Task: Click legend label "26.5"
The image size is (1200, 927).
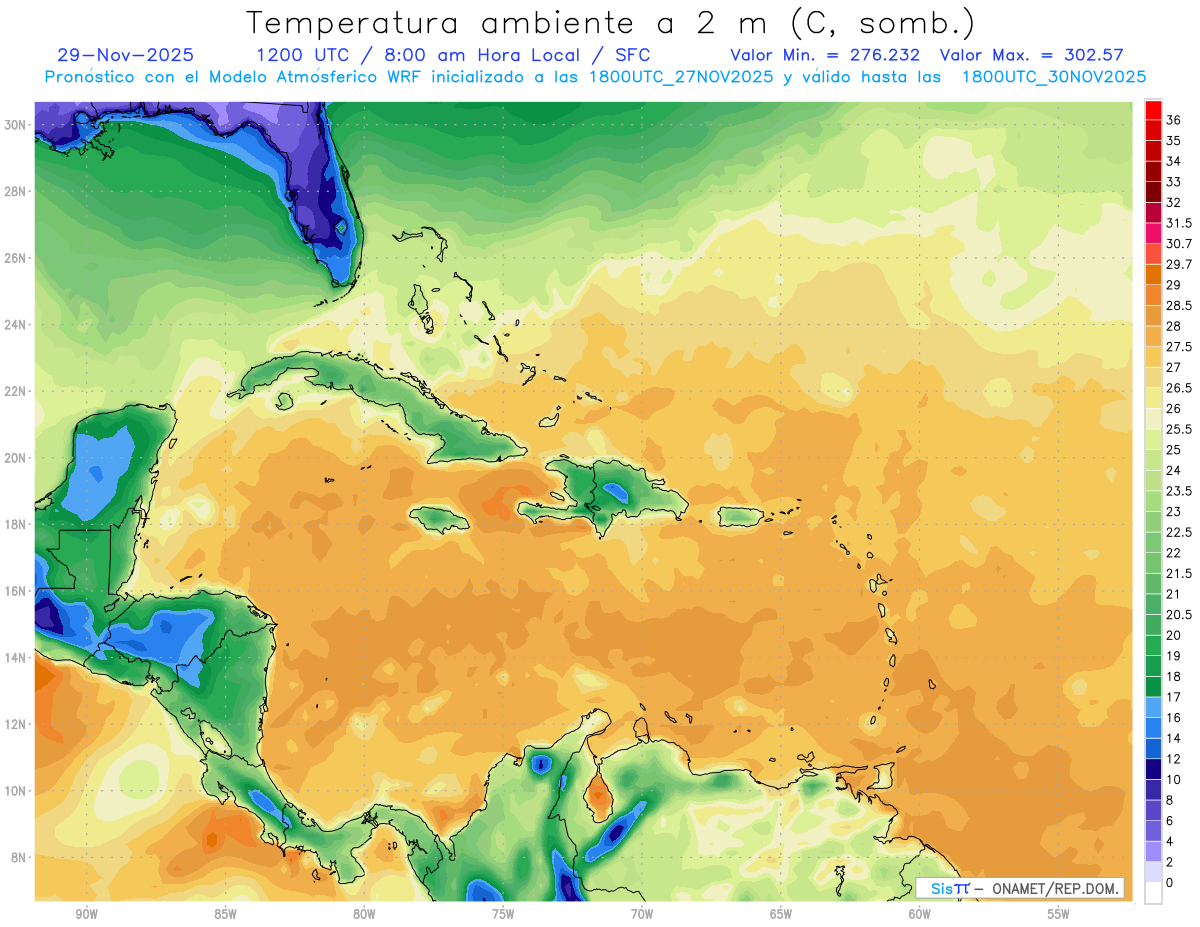Action: 1179,388
